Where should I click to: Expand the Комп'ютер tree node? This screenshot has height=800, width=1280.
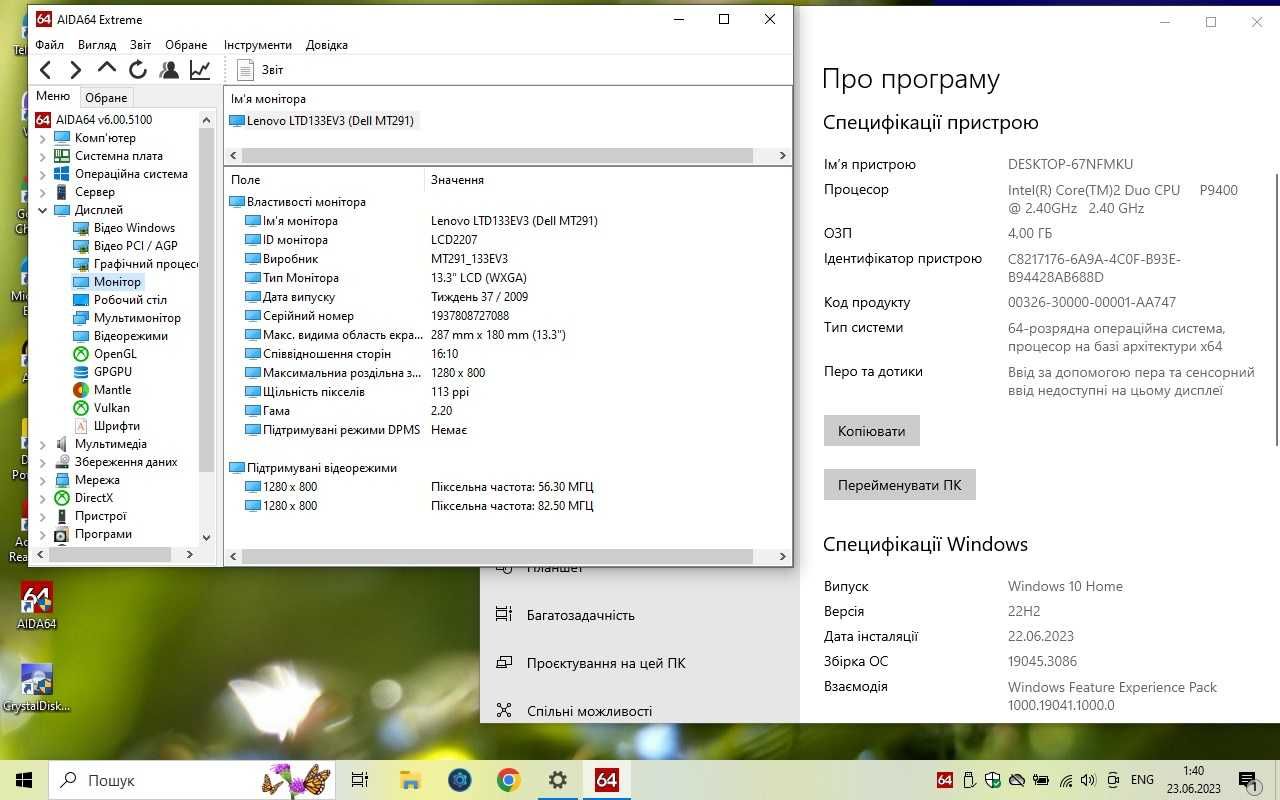tap(43, 138)
